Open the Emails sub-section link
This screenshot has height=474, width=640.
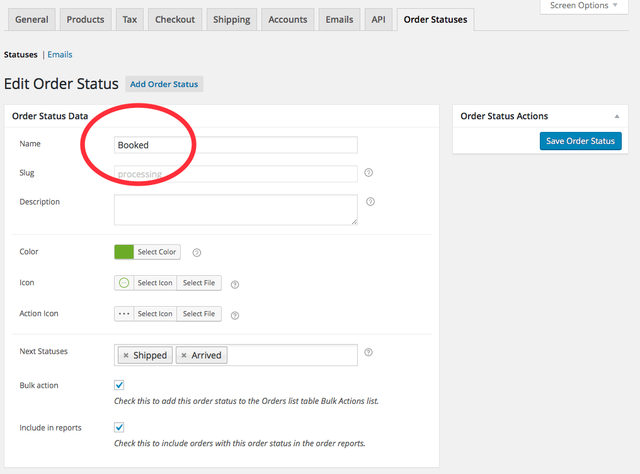coord(60,55)
